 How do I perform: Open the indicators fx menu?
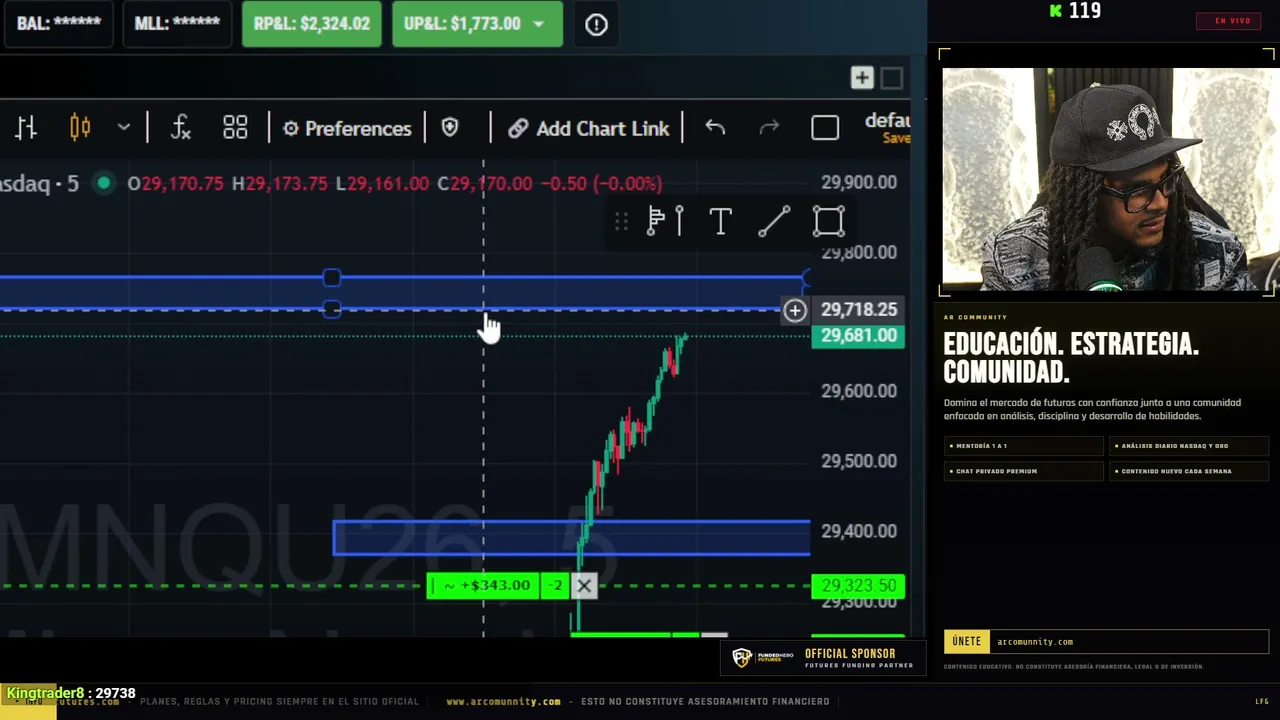click(180, 128)
